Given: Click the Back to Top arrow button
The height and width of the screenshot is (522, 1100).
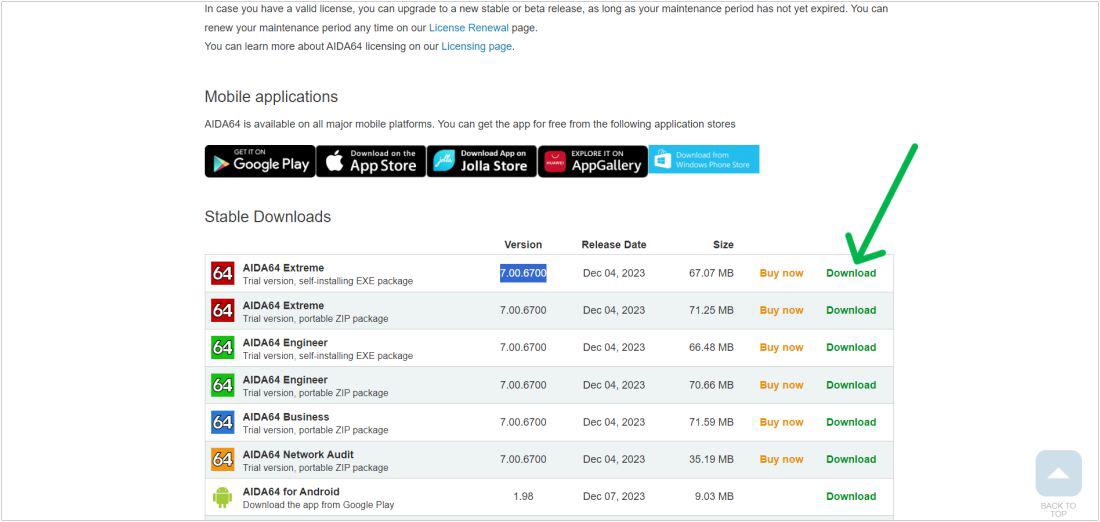Looking at the screenshot, I should click(x=1058, y=474).
